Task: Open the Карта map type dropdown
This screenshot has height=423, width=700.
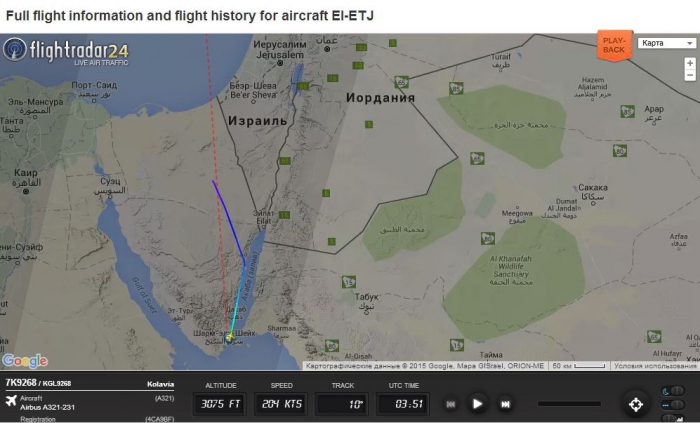Action: tap(668, 43)
